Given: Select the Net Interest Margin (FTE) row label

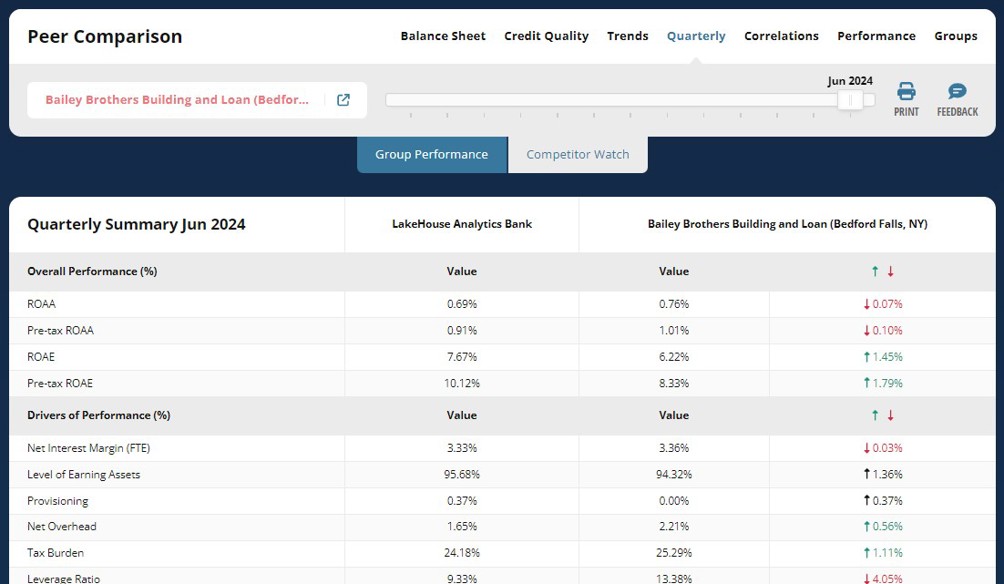Looking at the screenshot, I should point(88,448).
